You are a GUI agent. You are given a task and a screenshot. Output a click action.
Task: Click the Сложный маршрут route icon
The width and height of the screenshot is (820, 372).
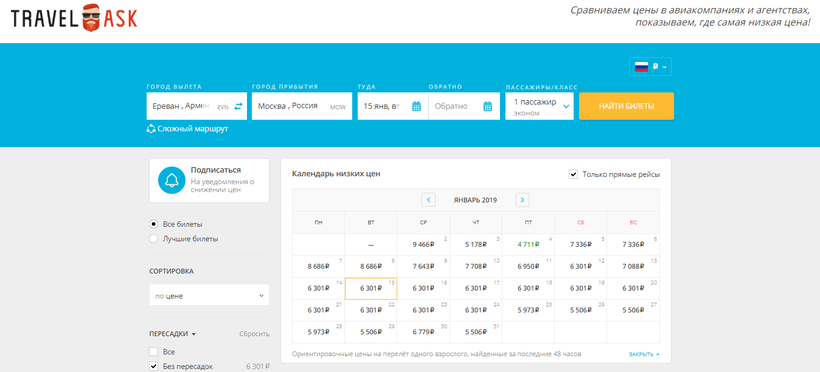tap(151, 129)
